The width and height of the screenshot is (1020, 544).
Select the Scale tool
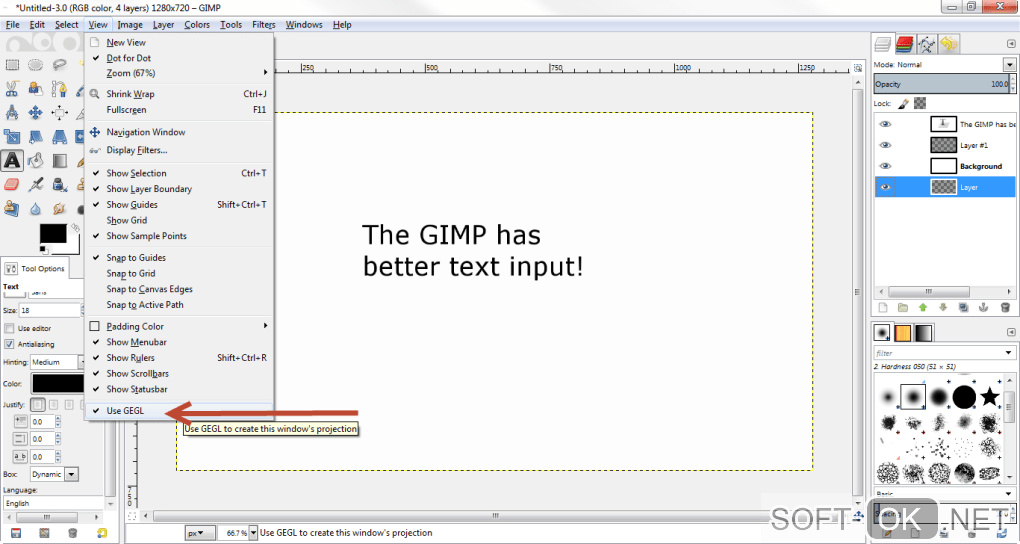[12, 137]
